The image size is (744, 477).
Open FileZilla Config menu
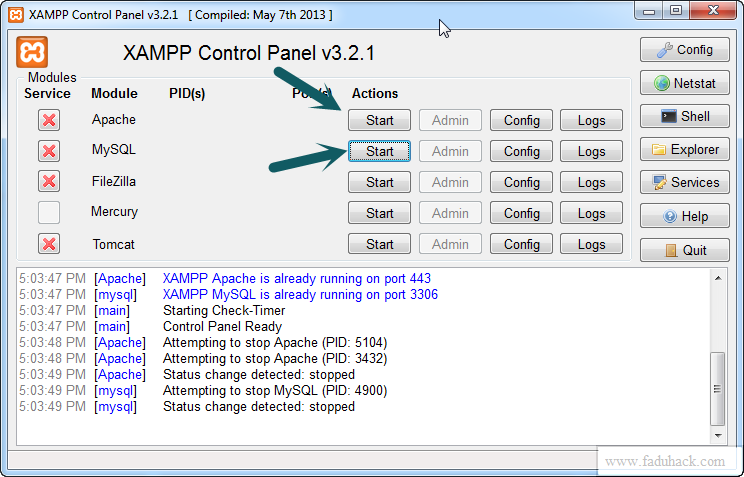521,182
